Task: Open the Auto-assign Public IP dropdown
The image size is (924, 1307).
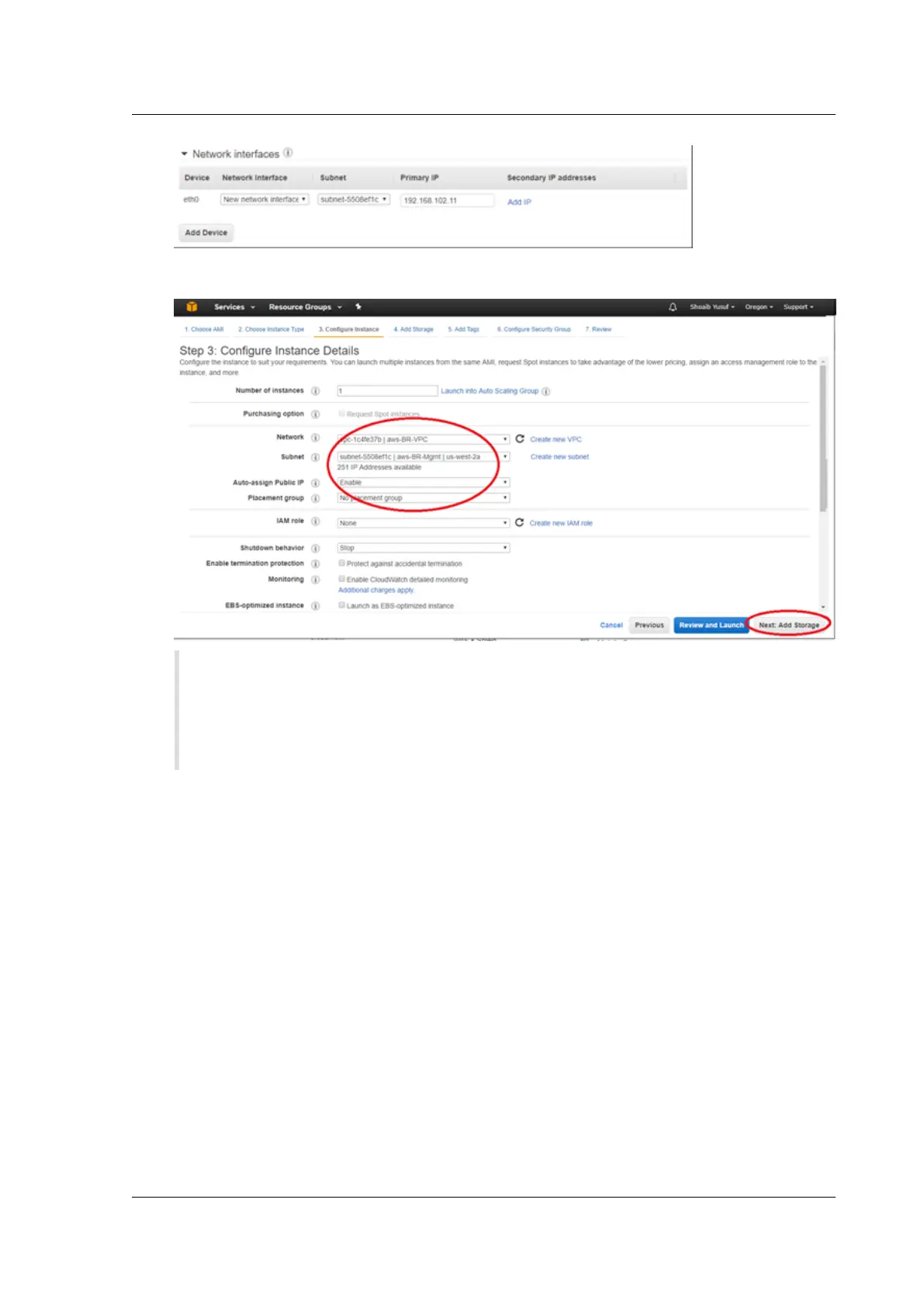Action: [424, 483]
